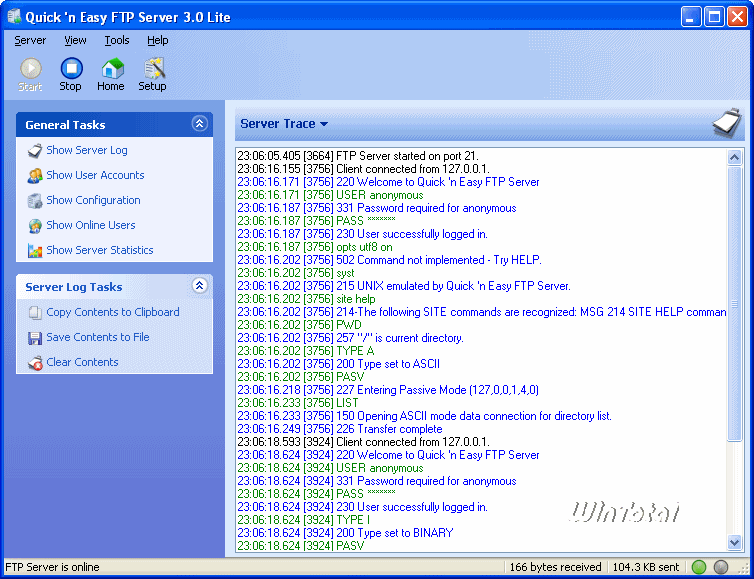Open the View menu
This screenshot has height=579, width=754.
click(75, 40)
